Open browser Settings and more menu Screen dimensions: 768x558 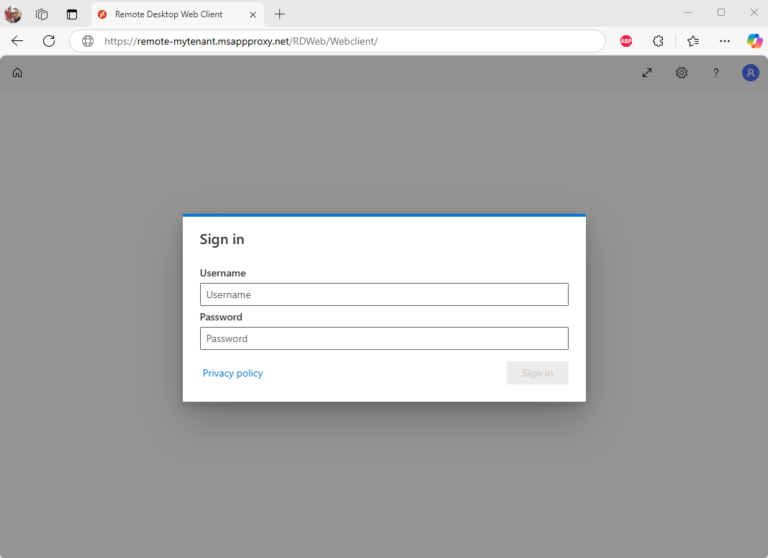(725, 41)
